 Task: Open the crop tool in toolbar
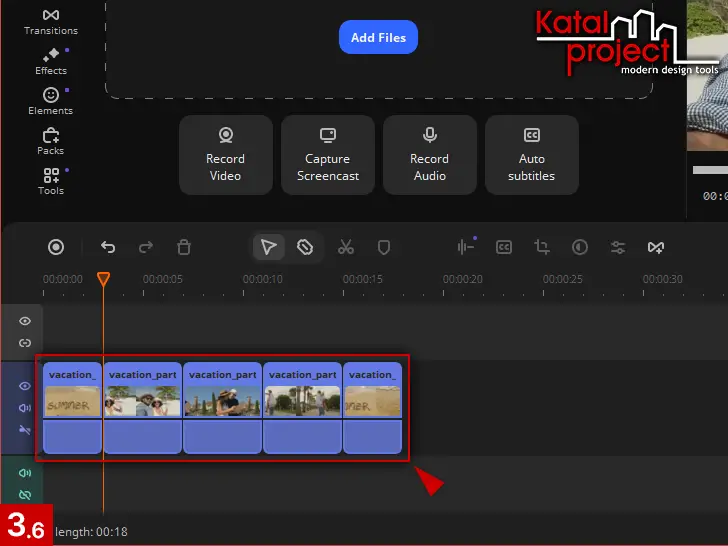(542, 247)
